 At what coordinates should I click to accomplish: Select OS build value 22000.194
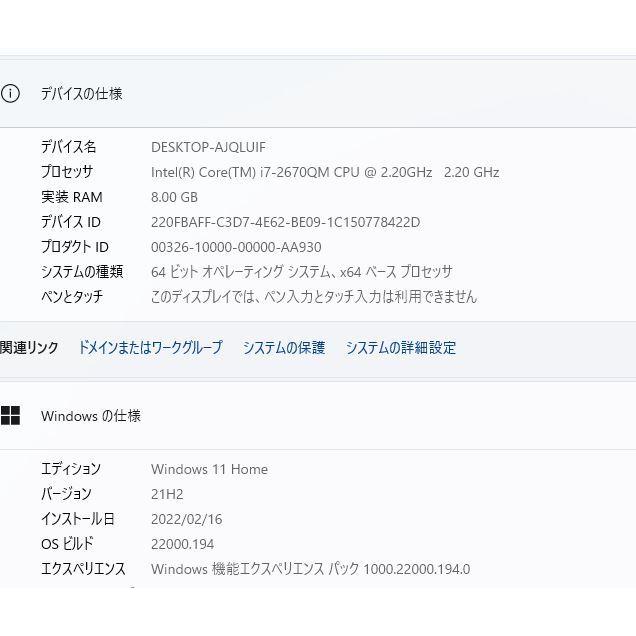click(183, 544)
